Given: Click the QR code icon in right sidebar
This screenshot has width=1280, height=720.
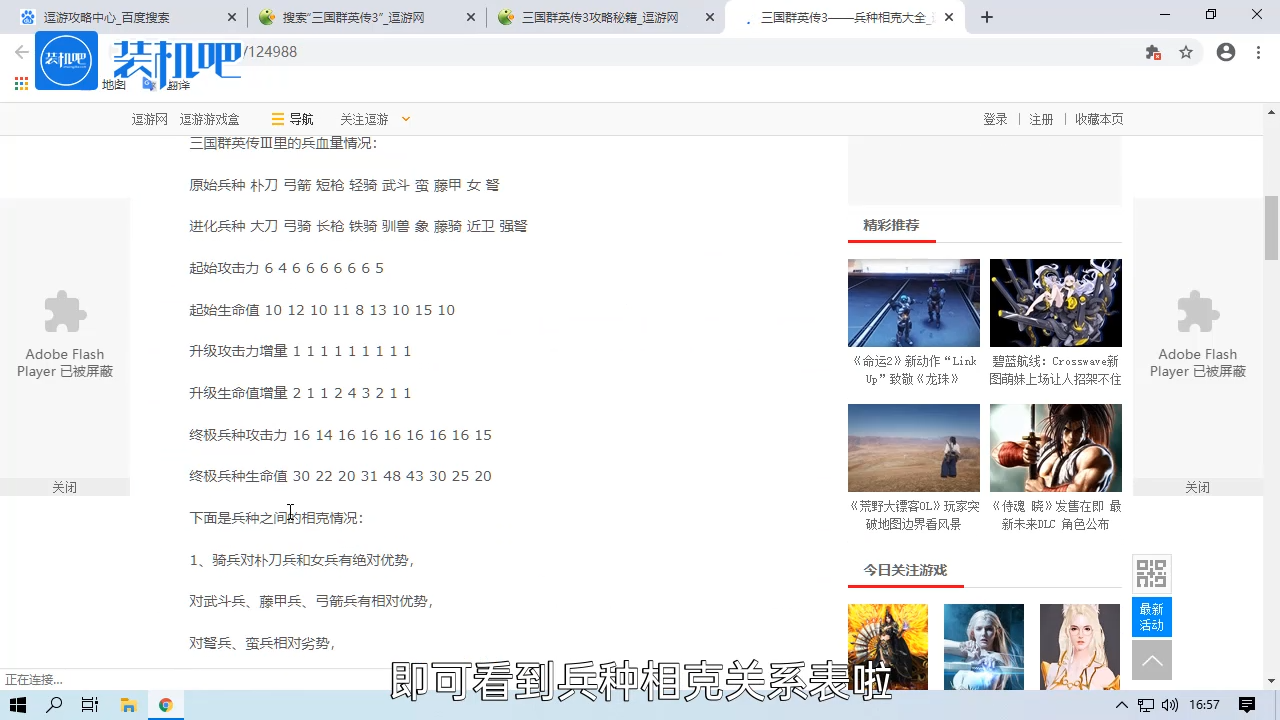Looking at the screenshot, I should (x=1151, y=573).
